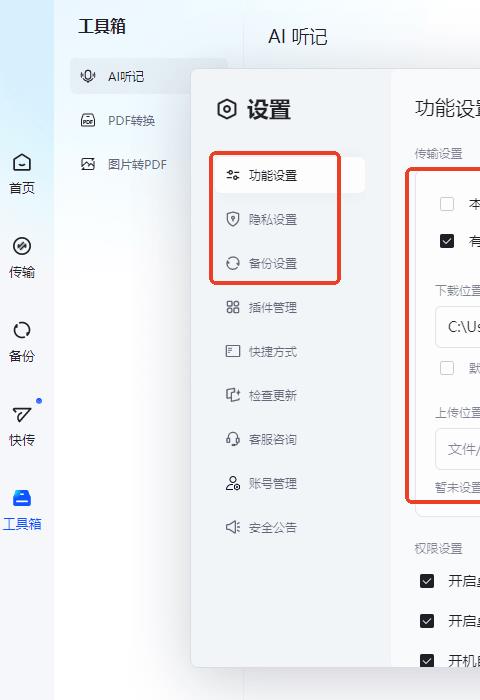Open 账号管理 settings entry

(x=273, y=483)
